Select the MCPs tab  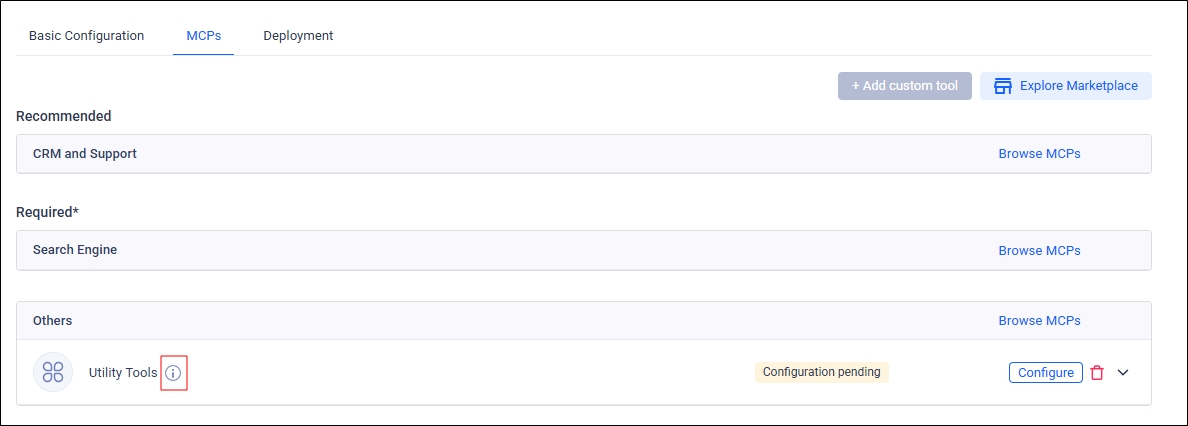click(x=203, y=35)
